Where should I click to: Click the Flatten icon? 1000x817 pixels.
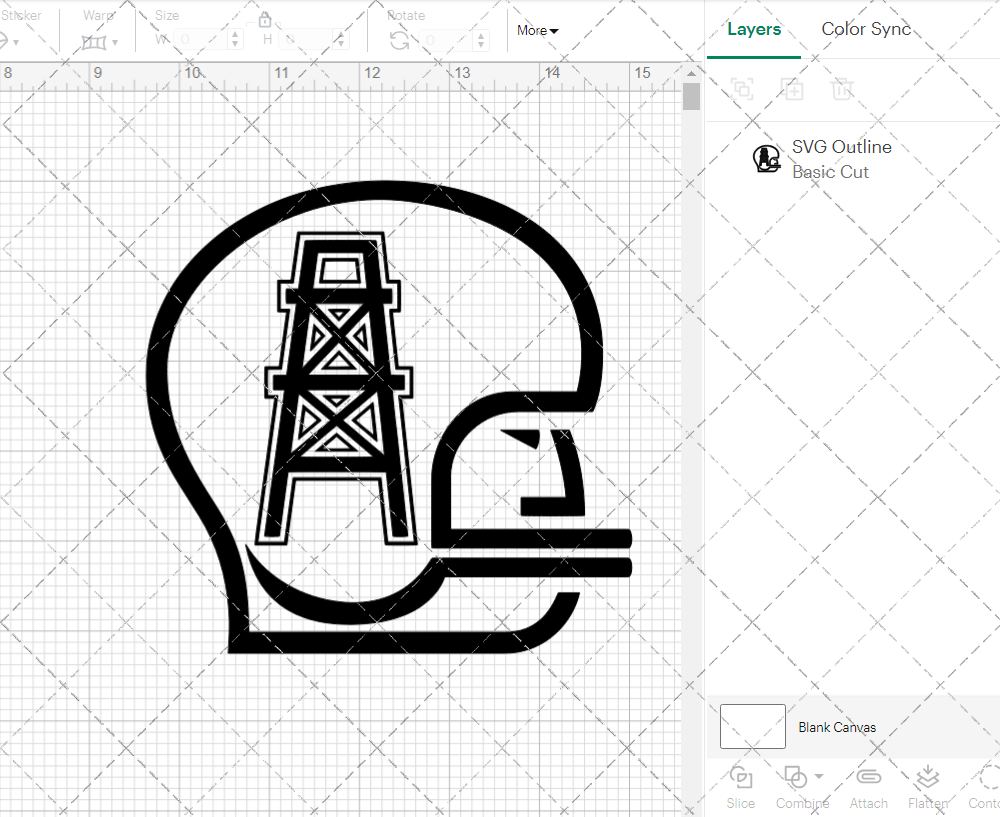(927, 778)
